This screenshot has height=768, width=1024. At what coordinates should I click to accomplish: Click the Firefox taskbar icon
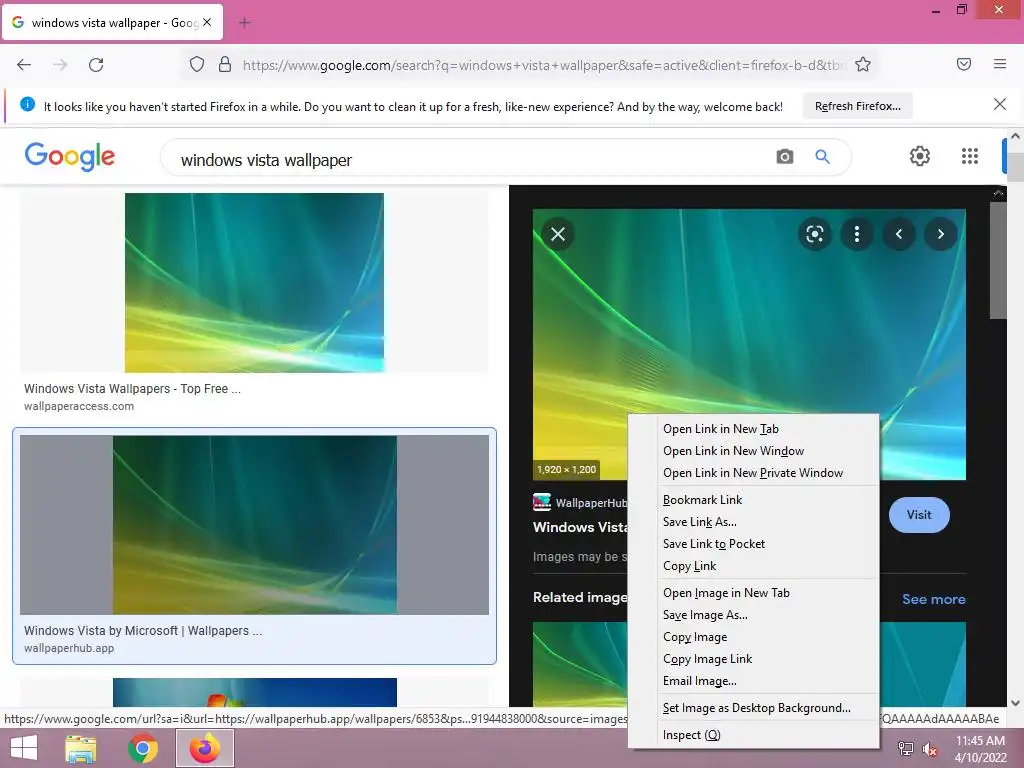pos(204,748)
